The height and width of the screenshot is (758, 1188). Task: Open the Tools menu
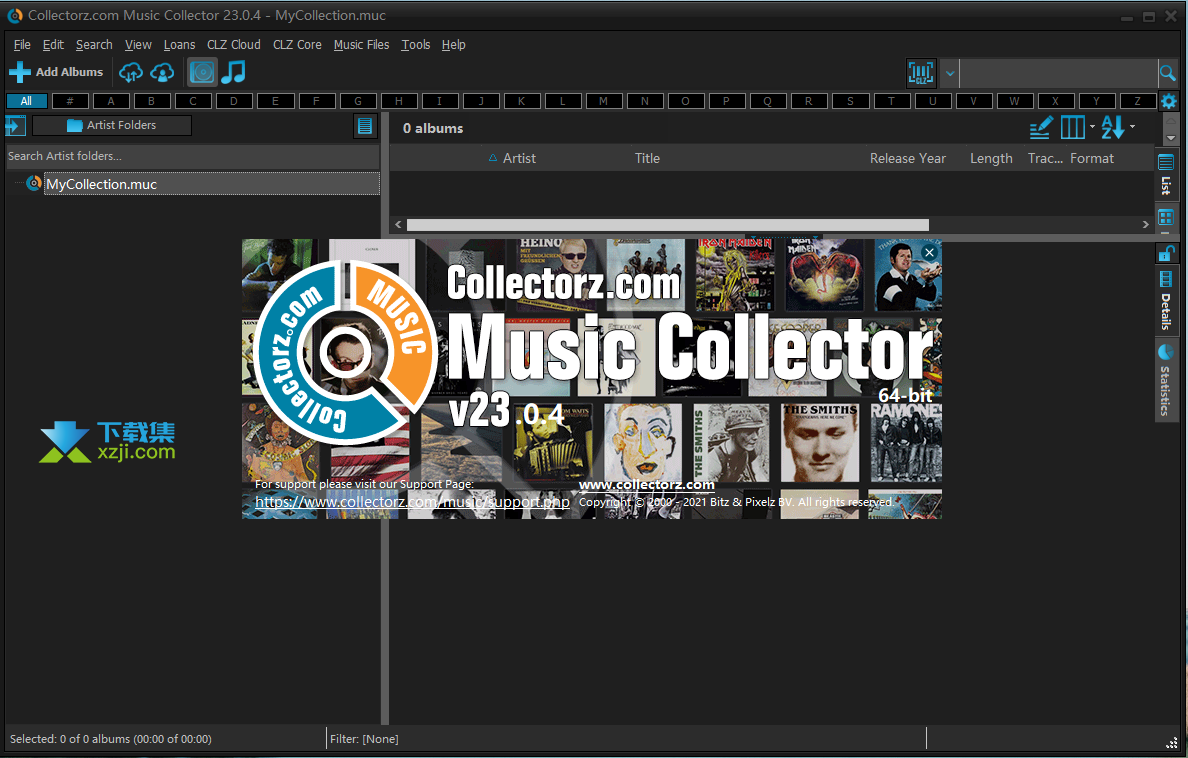(x=416, y=45)
